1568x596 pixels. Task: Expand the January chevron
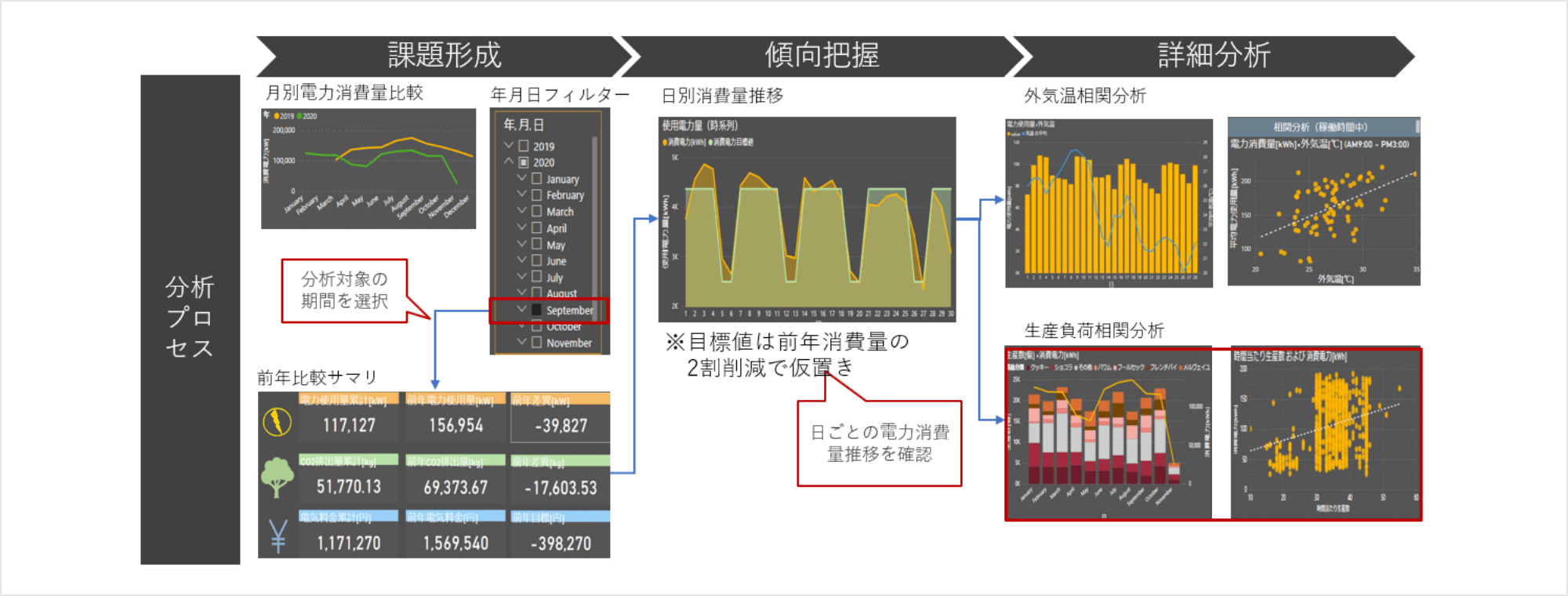[522, 178]
